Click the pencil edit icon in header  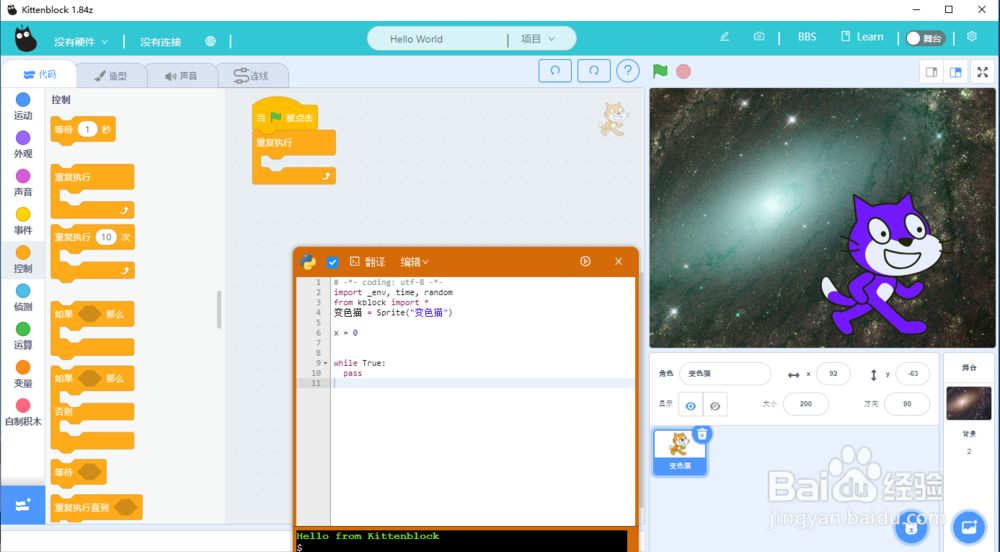tap(724, 36)
